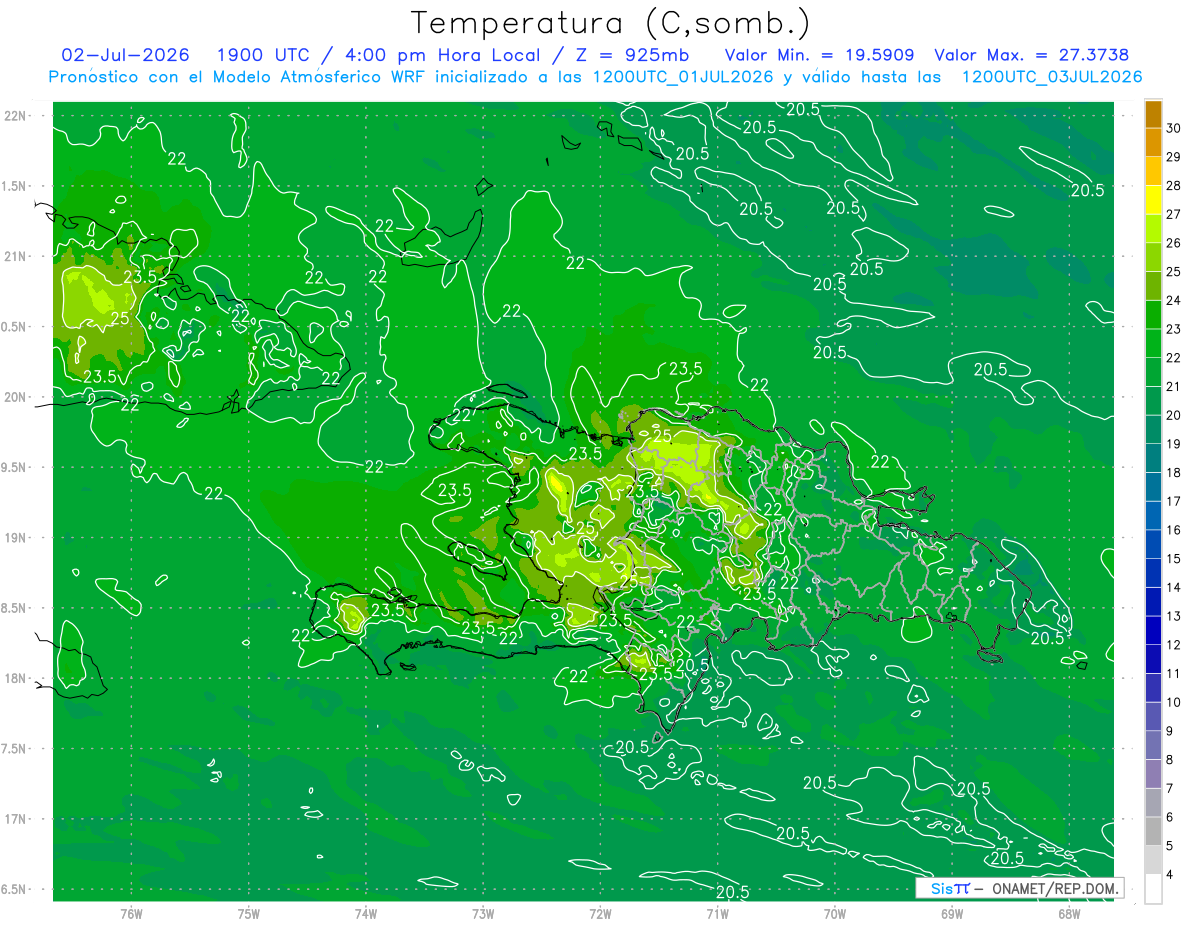The width and height of the screenshot is (1200, 927).
Task: Click the legend scale value '16'
Action: pyautogui.click(x=1174, y=531)
